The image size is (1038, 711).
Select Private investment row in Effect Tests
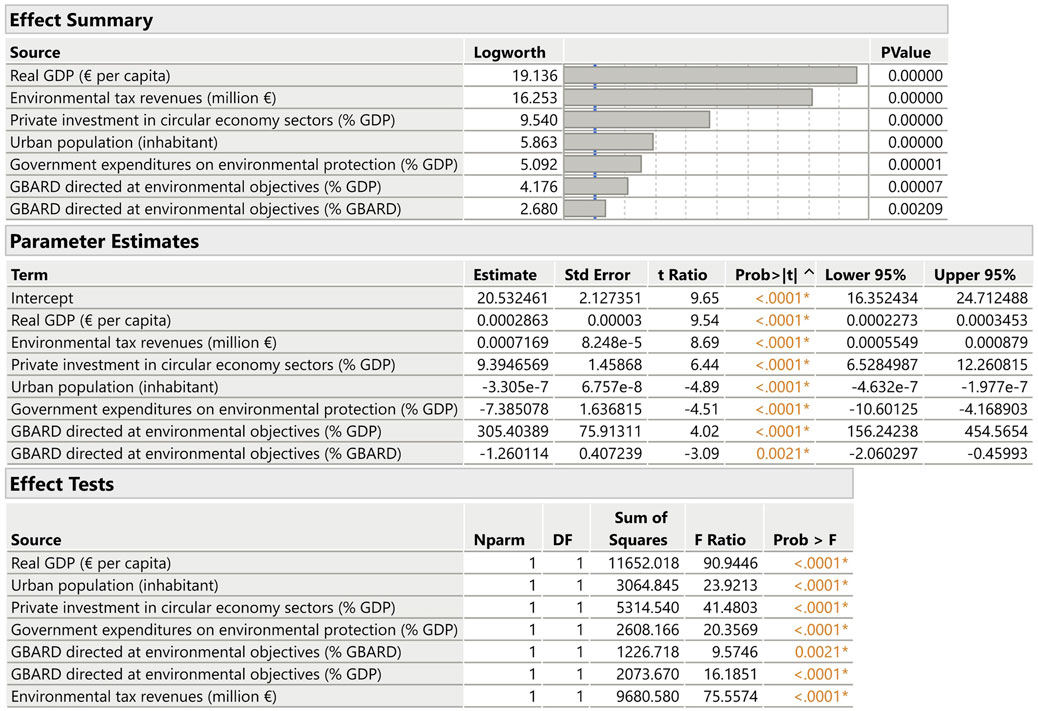click(x=429, y=607)
